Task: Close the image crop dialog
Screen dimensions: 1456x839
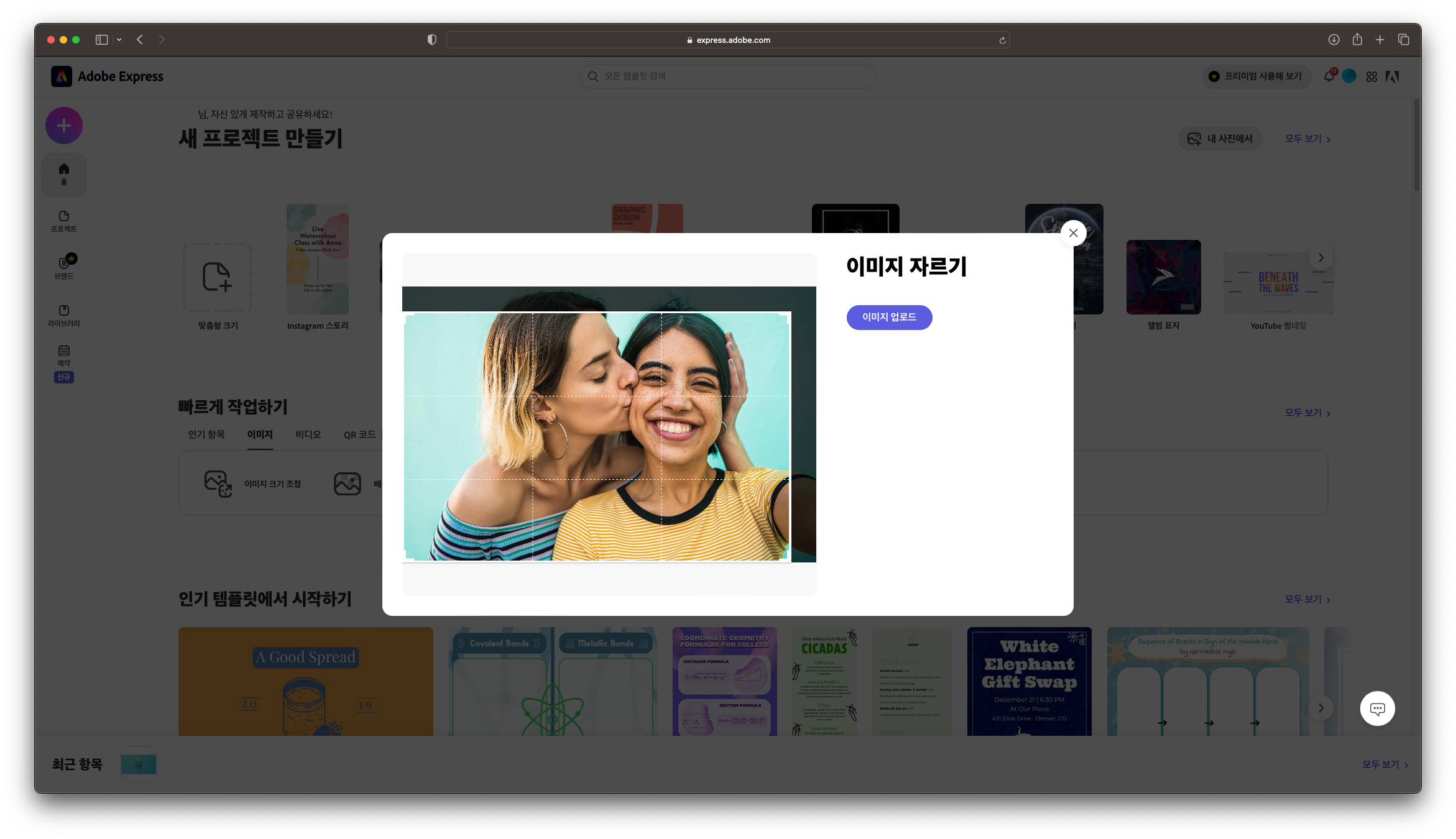Action: click(x=1073, y=233)
